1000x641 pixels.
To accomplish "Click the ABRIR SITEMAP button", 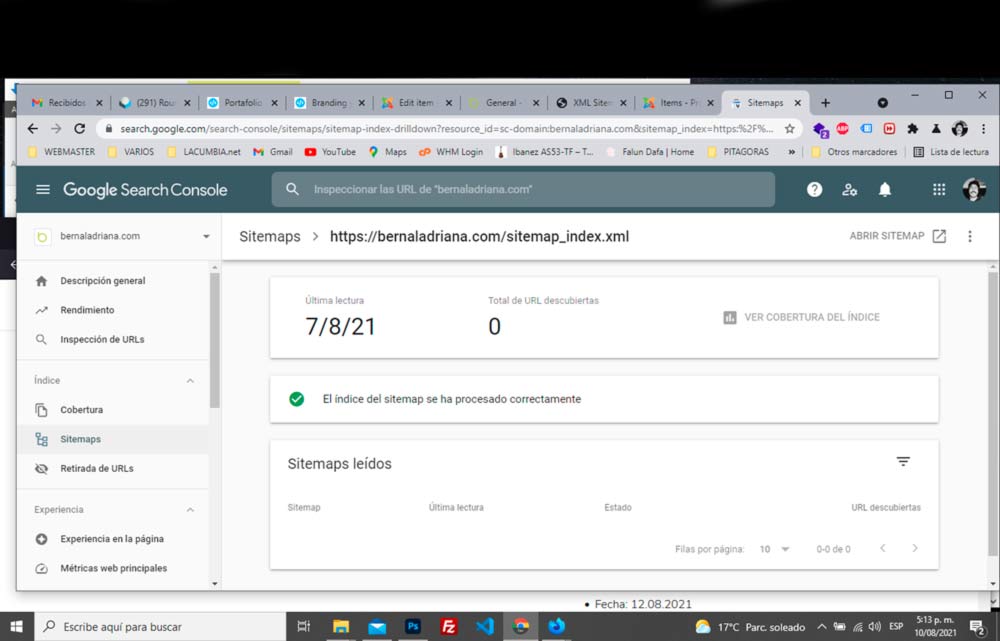I will [x=897, y=236].
